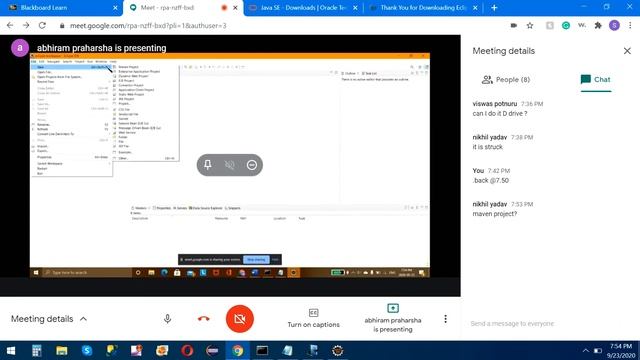Click message 'can I do it D drive ?'

(x=500, y=113)
